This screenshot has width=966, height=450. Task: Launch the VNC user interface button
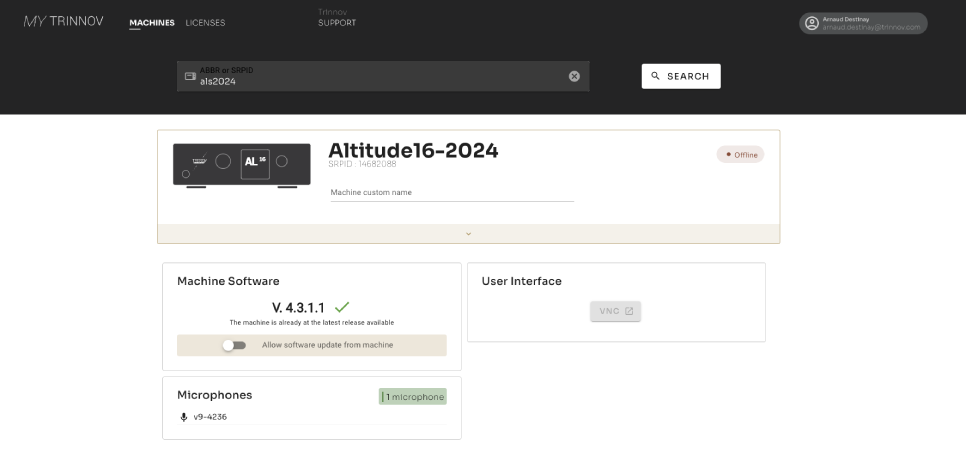click(615, 311)
